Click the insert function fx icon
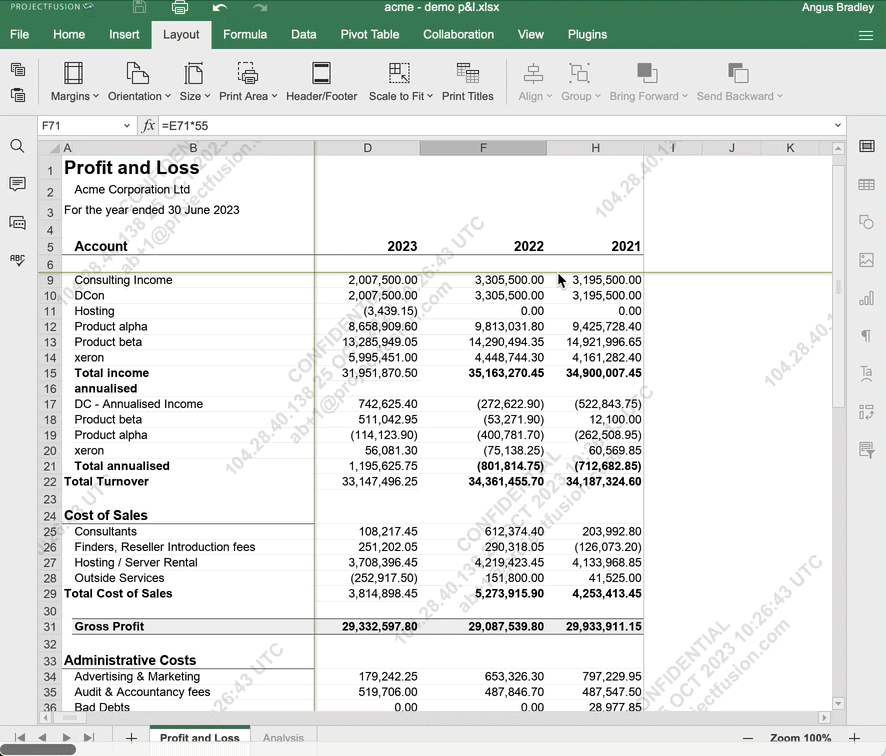This screenshot has height=756, width=886. coord(149,125)
